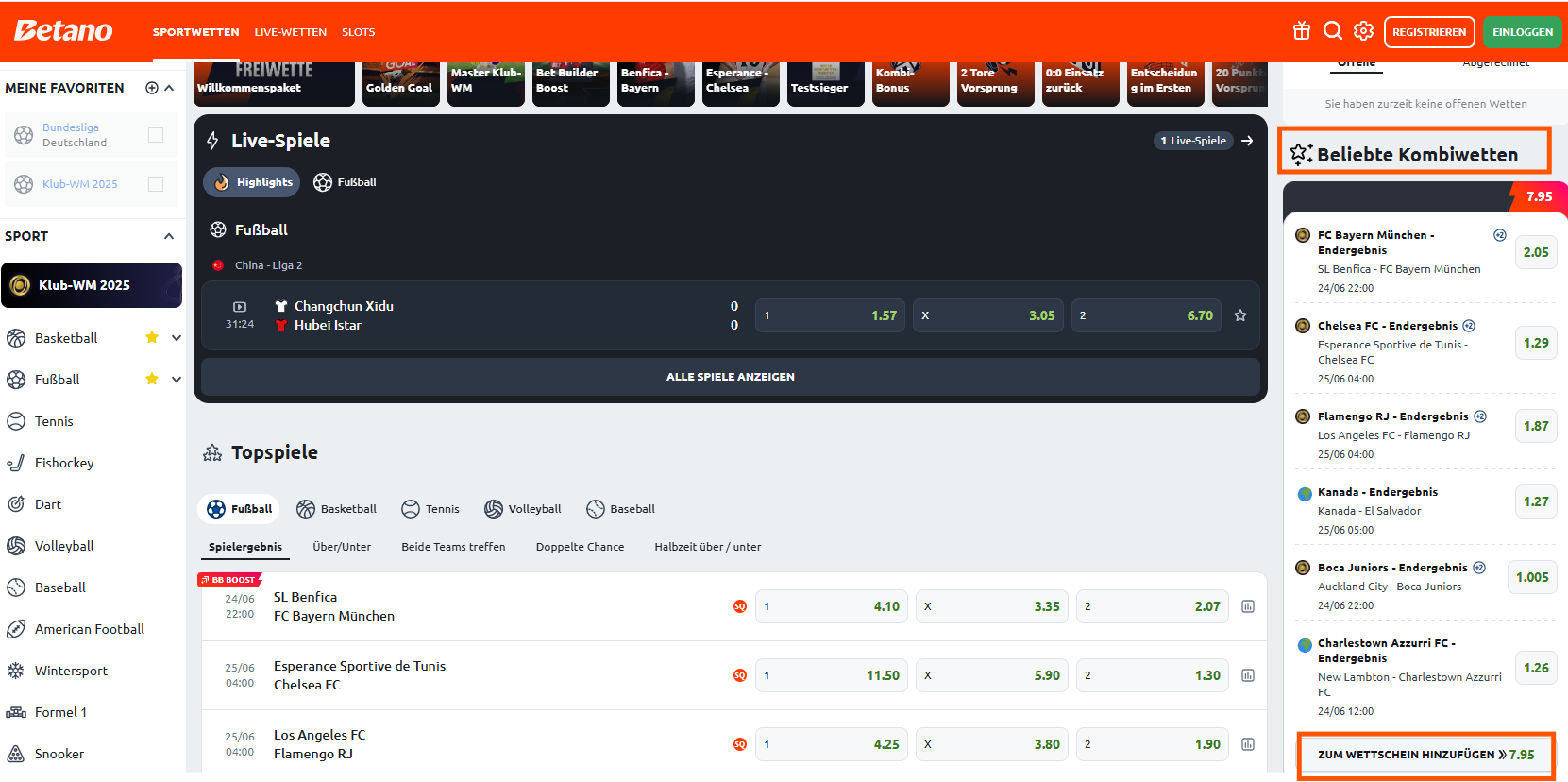The height and width of the screenshot is (782, 1568).
Task: Open settings gear in header
Action: [x=1364, y=31]
